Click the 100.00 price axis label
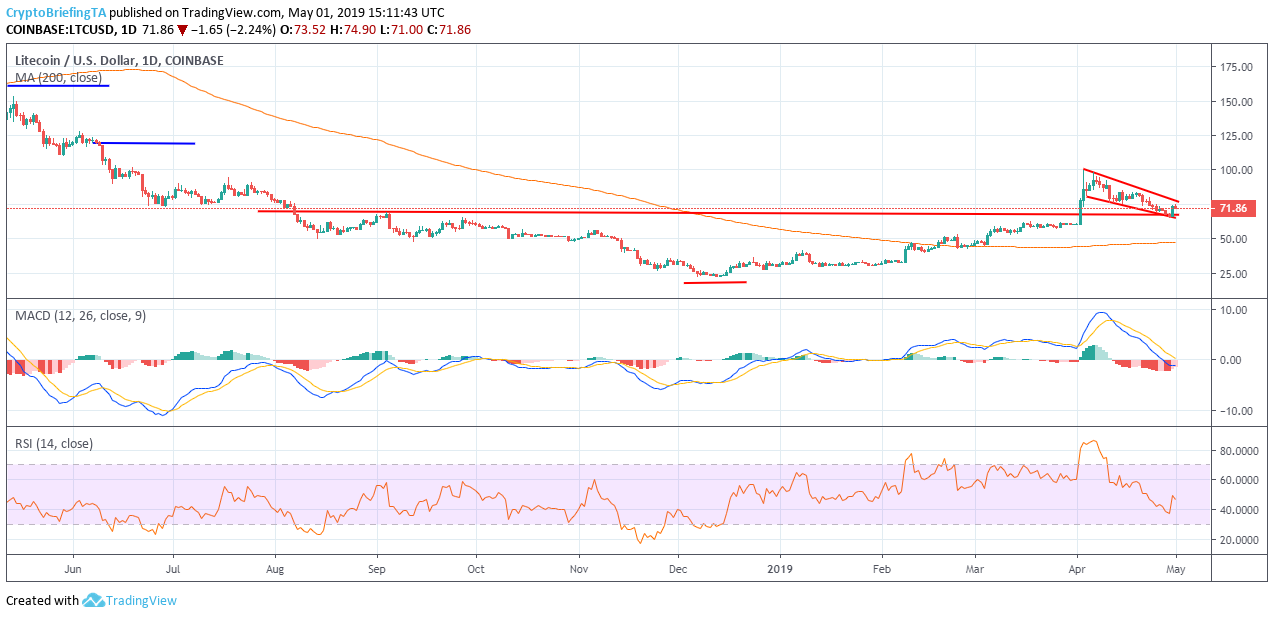Image resolution: width=1274 pixels, height=618 pixels. 1236,170
